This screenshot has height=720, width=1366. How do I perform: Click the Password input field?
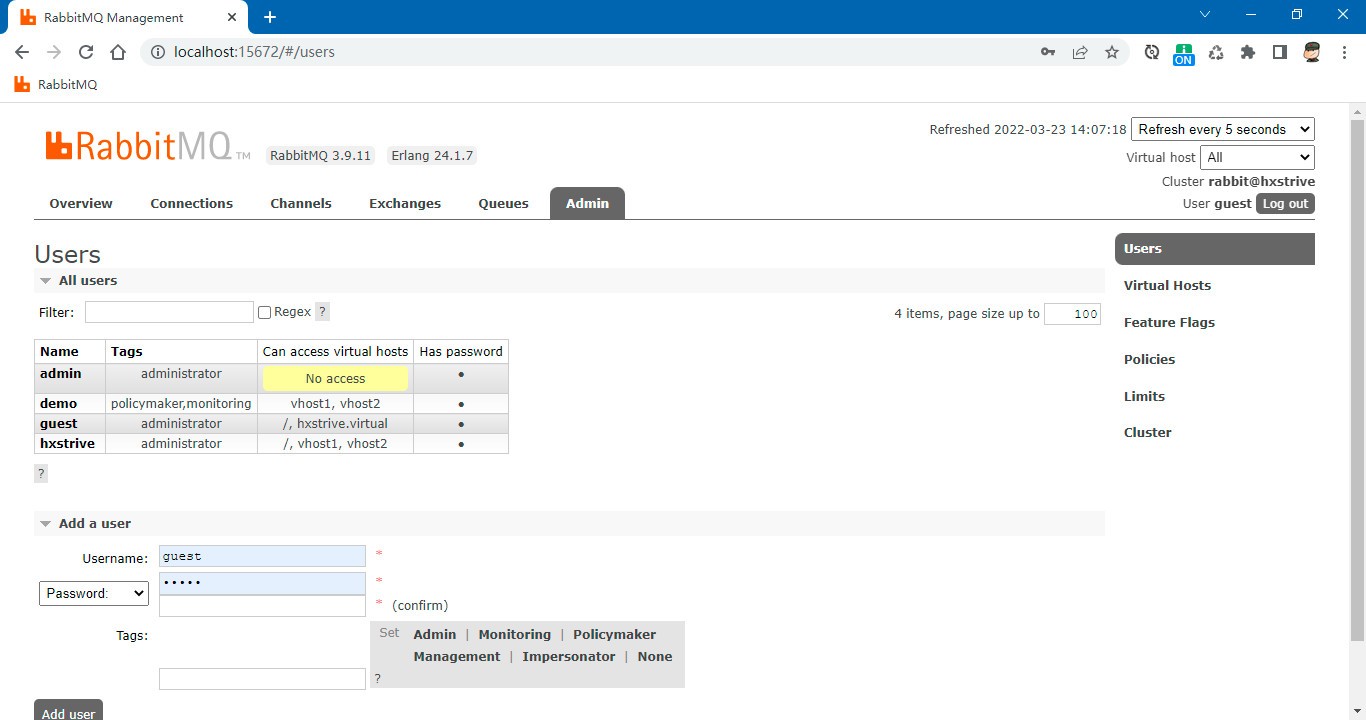pos(262,583)
